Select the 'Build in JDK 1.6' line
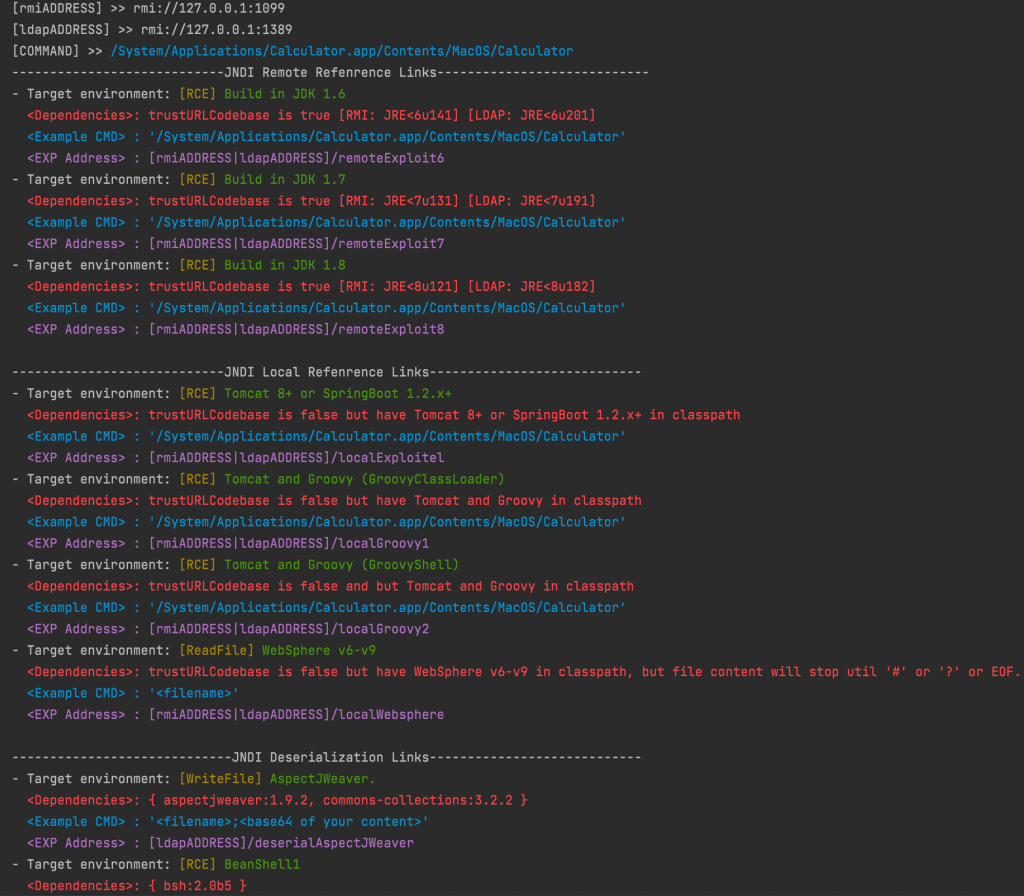1024x896 pixels. click(x=179, y=94)
